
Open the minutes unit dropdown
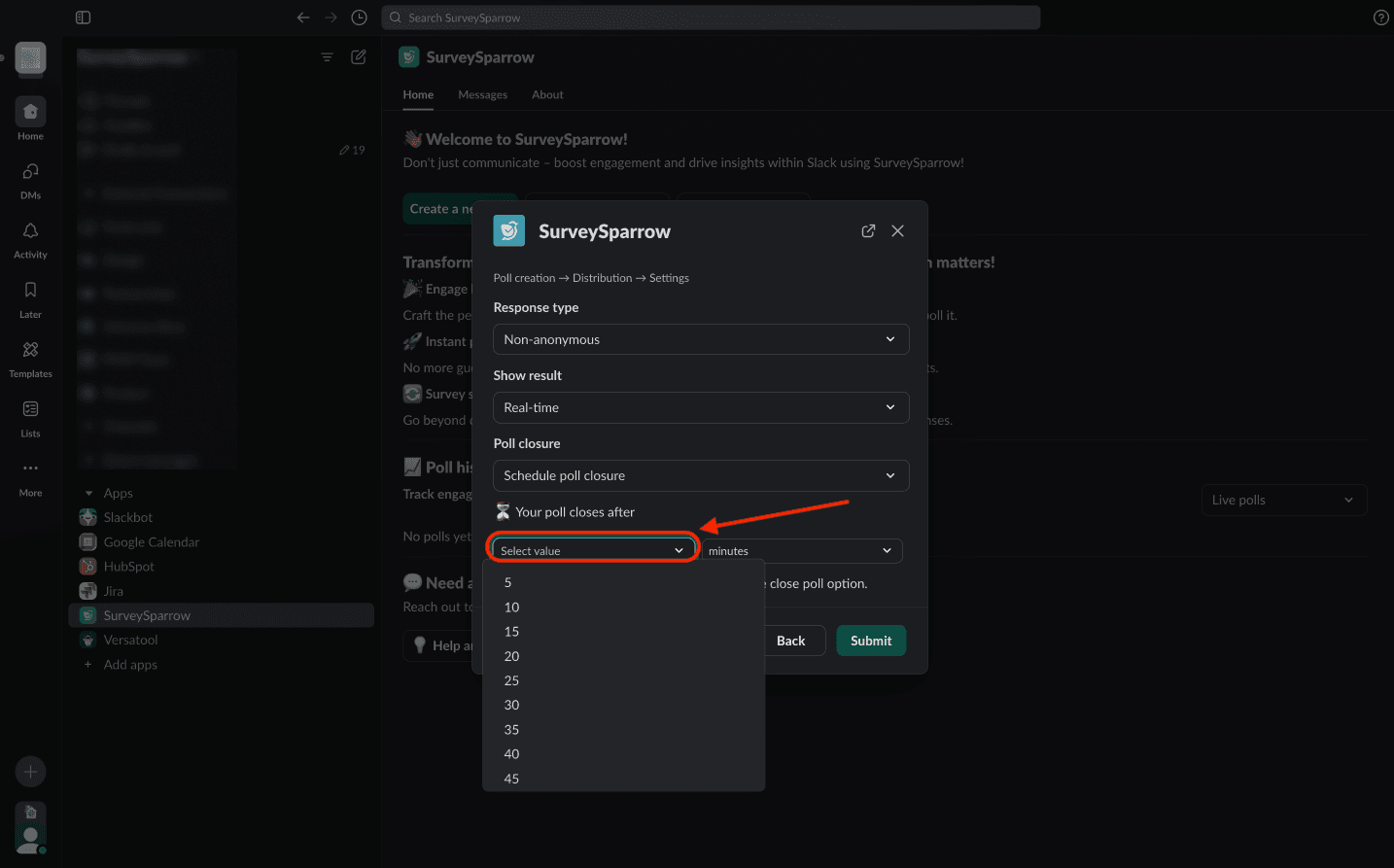801,551
